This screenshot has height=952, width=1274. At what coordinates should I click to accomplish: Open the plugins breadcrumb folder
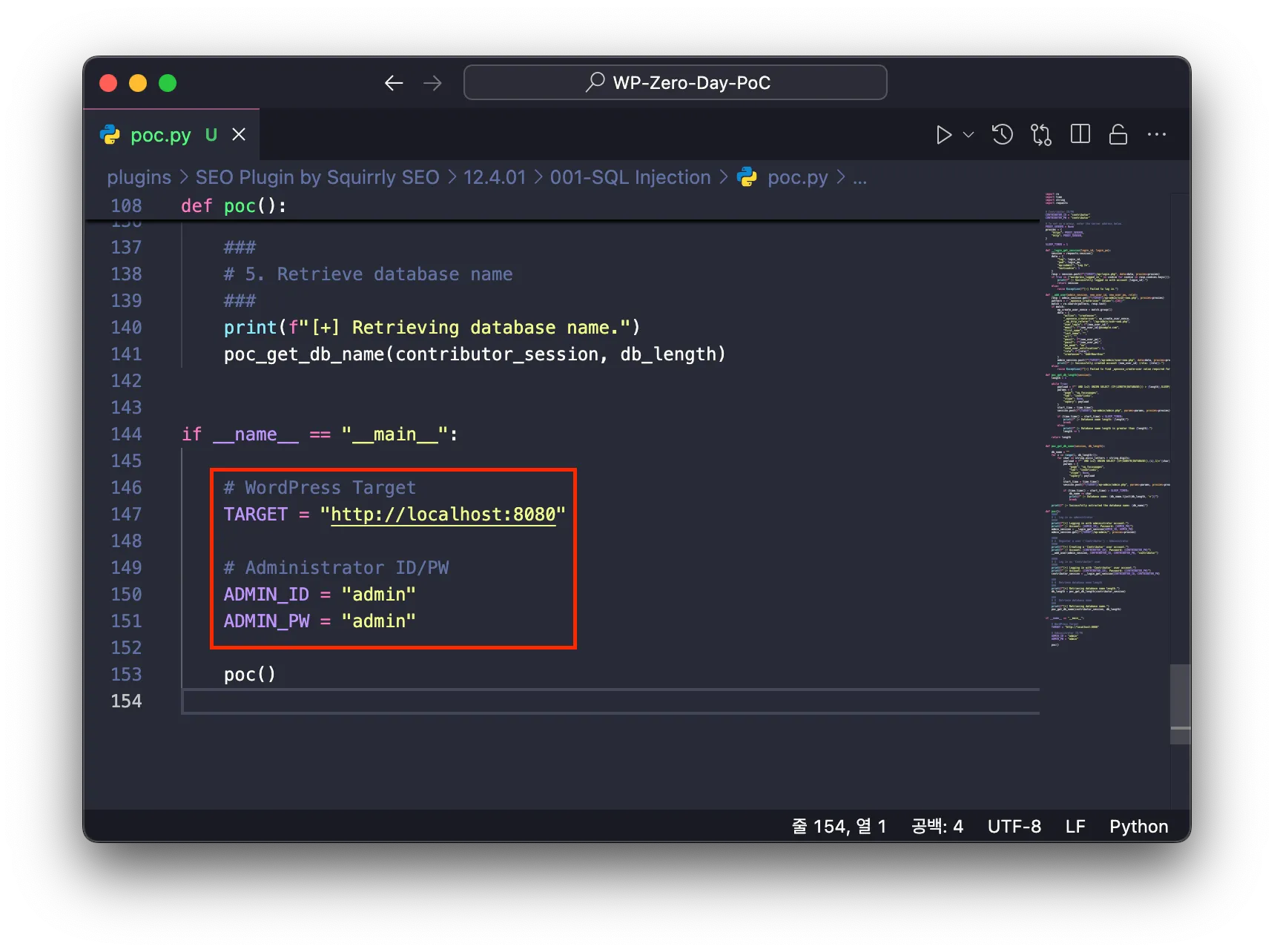coord(139,178)
